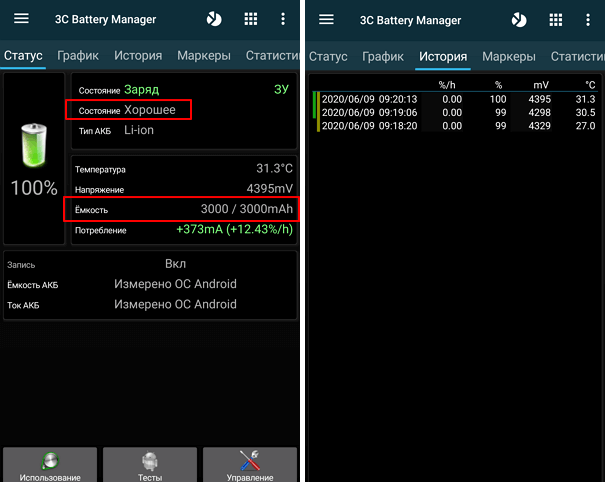Tap the Ёмкость АКБ label

pos(32,285)
